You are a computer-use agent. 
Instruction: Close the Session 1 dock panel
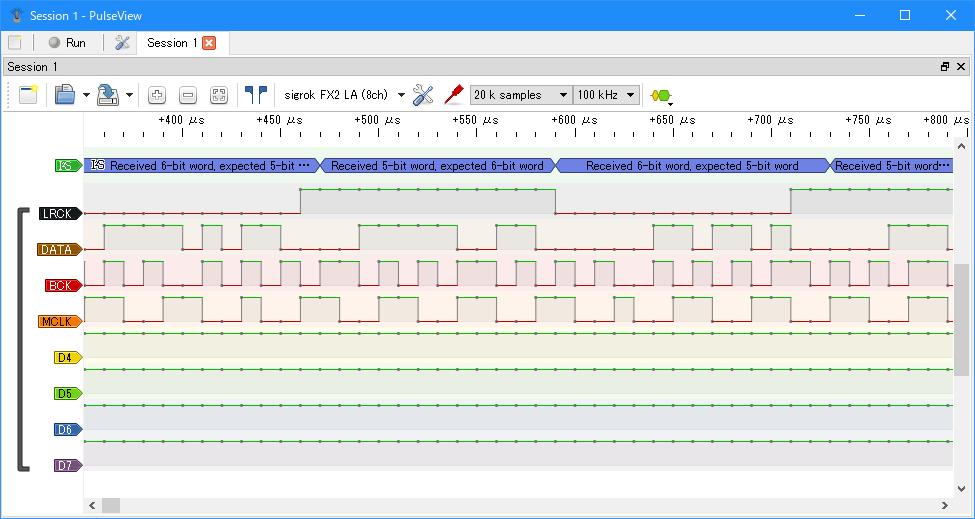961,67
